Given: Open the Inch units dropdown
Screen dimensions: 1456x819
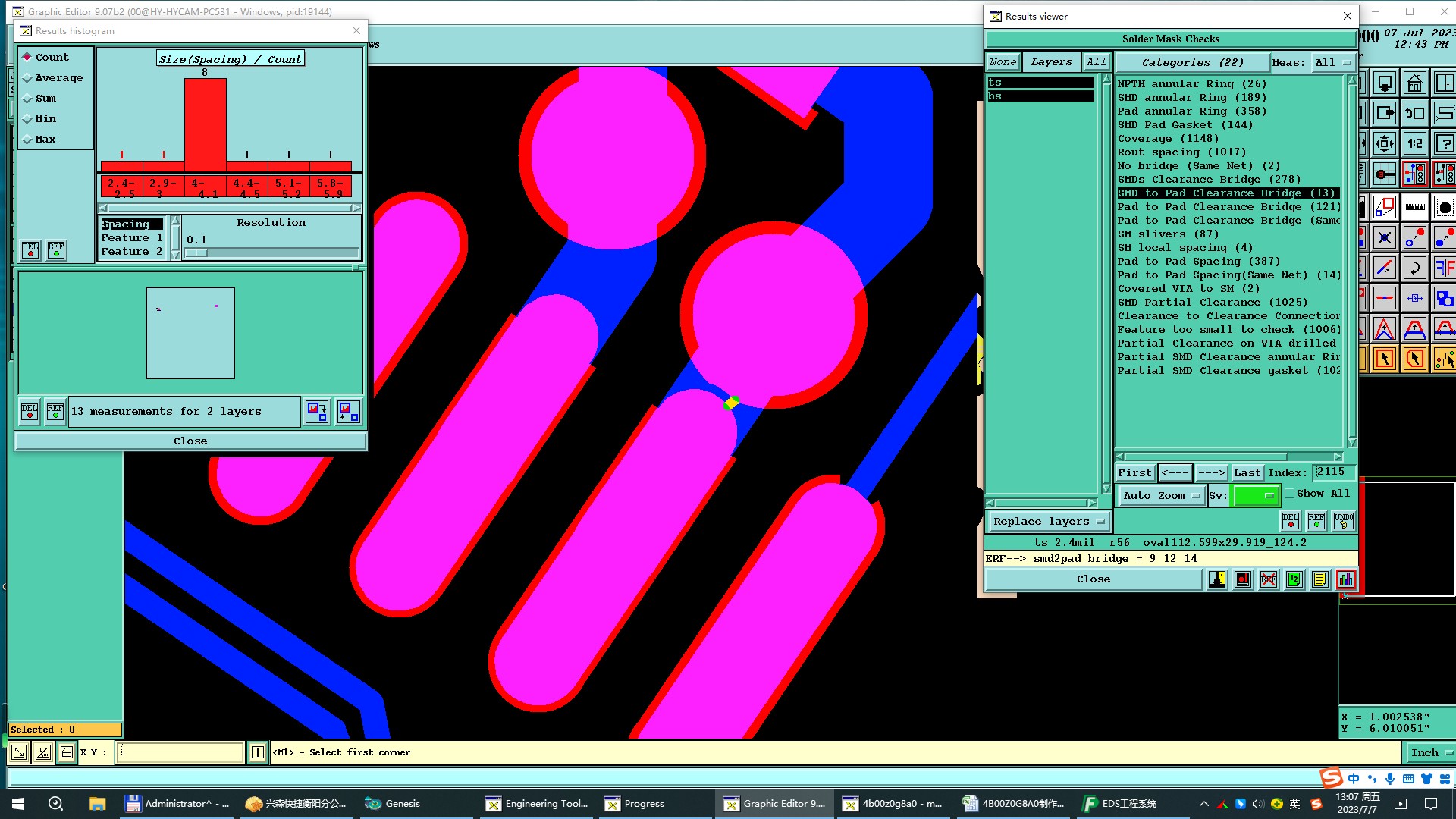Looking at the screenshot, I should (1430, 752).
